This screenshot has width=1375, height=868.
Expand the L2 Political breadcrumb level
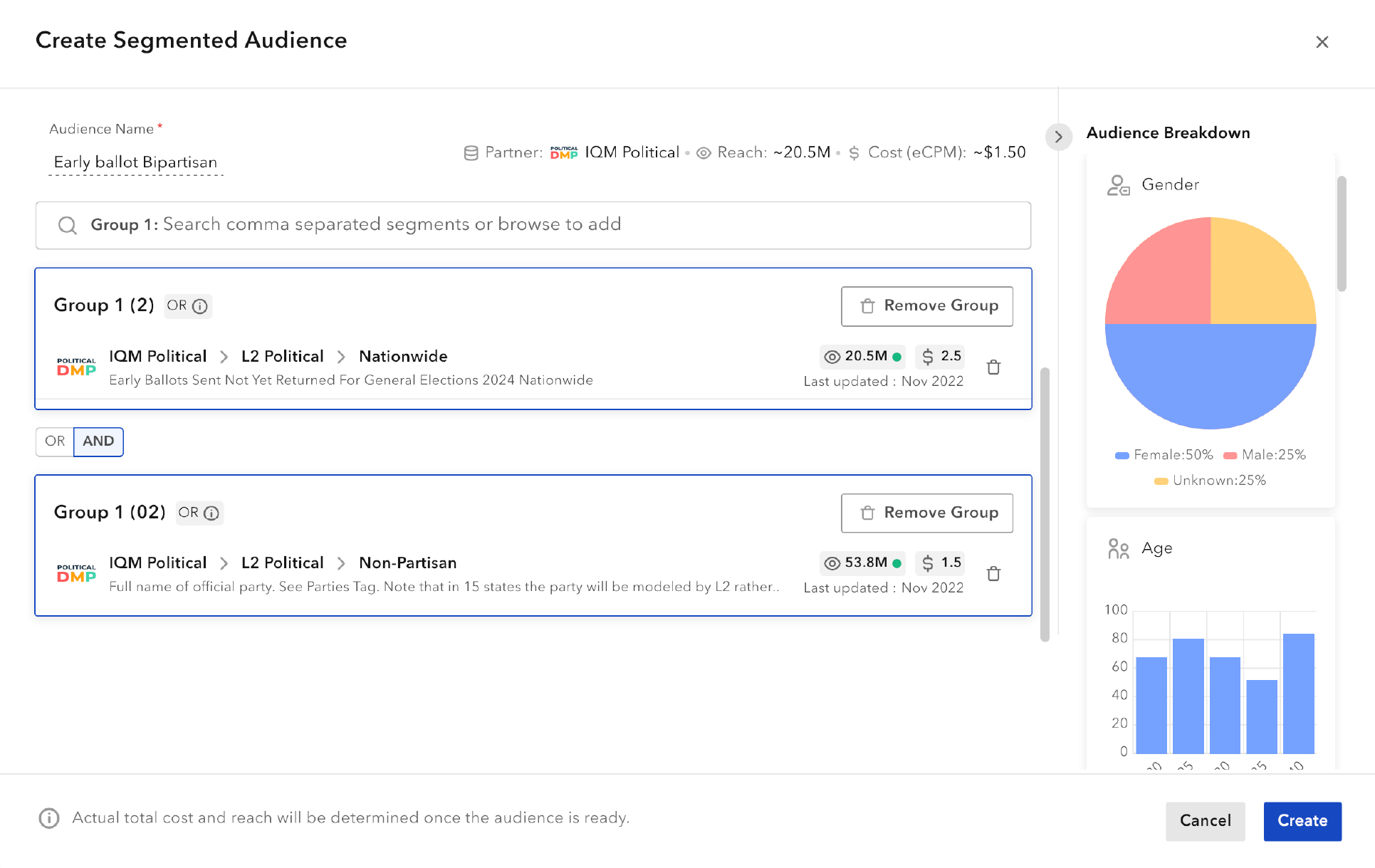(x=282, y=356)
